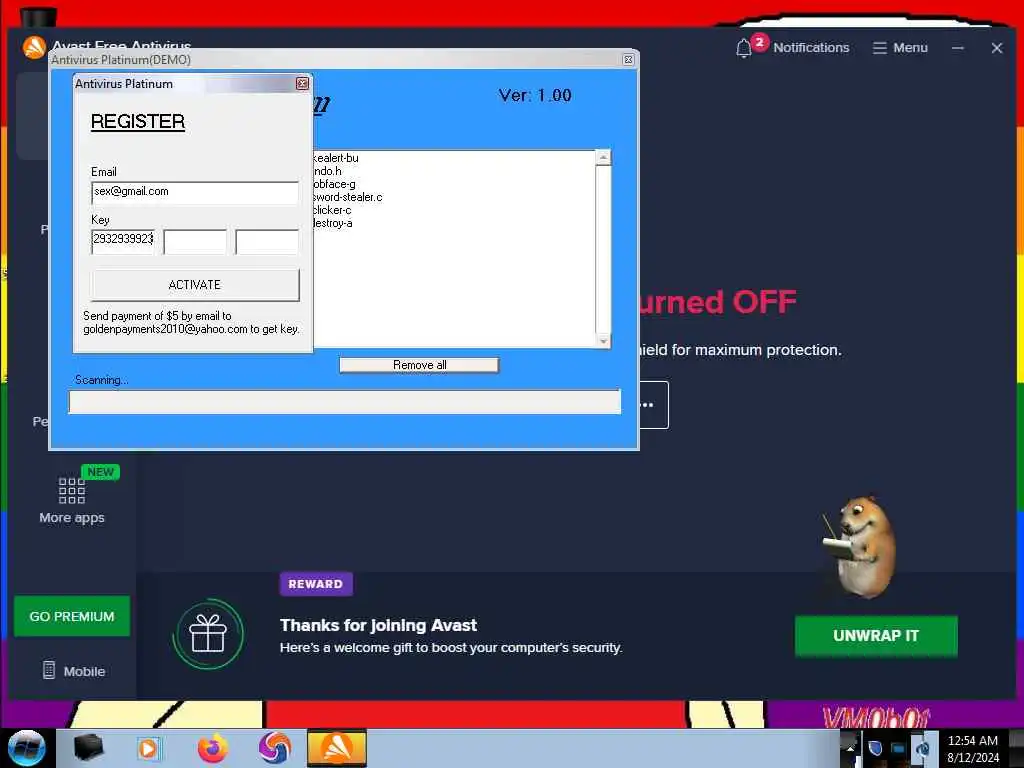This screenshot has width=1024, height=768.
Task: Click the ACTIVATE button in Register dialog
Action: point(195,285)
